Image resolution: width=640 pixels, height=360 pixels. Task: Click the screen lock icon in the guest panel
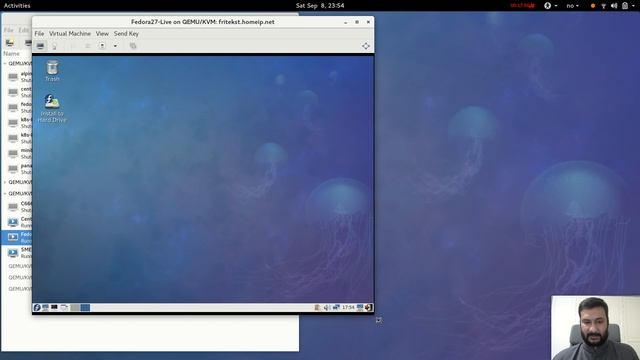[360, 307]
